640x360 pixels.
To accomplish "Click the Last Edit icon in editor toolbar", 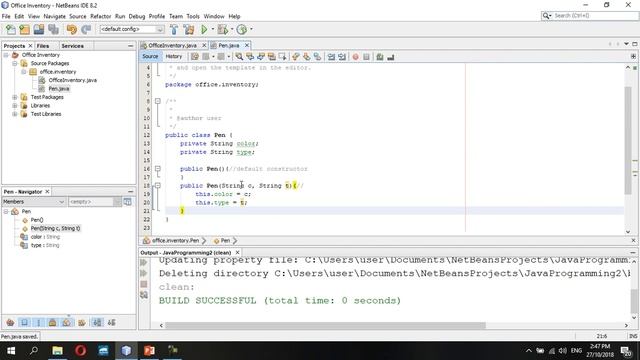I will coord(195,57).
